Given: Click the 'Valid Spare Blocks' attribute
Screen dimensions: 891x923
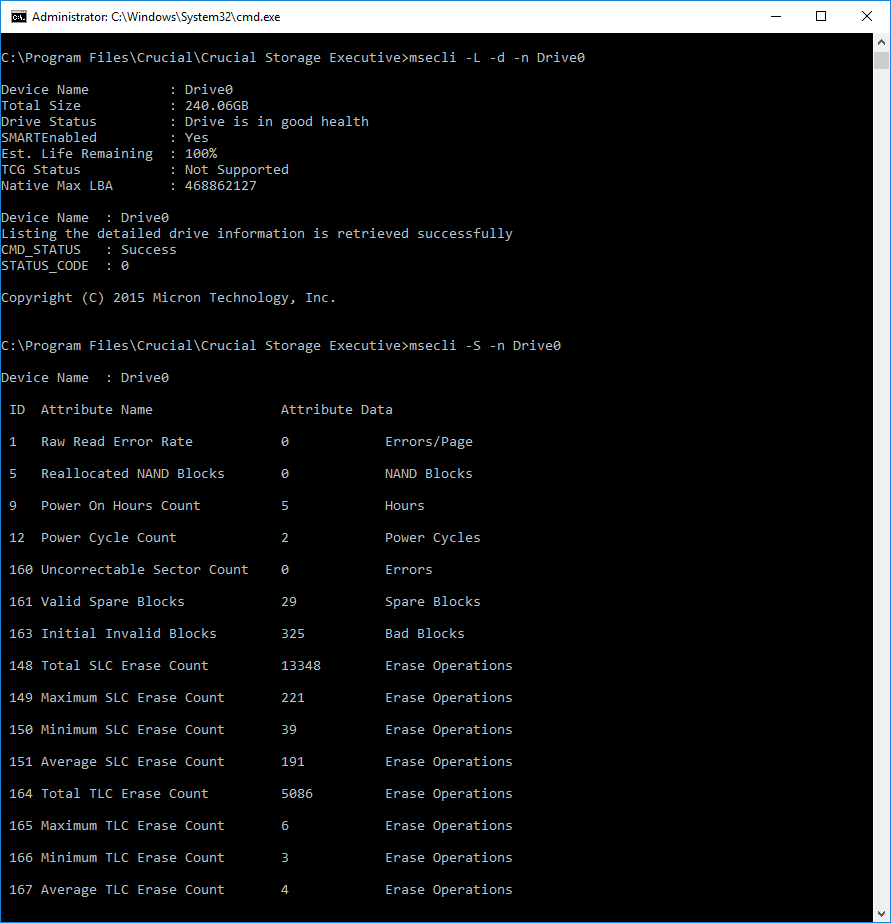Looking at the screenshot, I should coord(112,602).
